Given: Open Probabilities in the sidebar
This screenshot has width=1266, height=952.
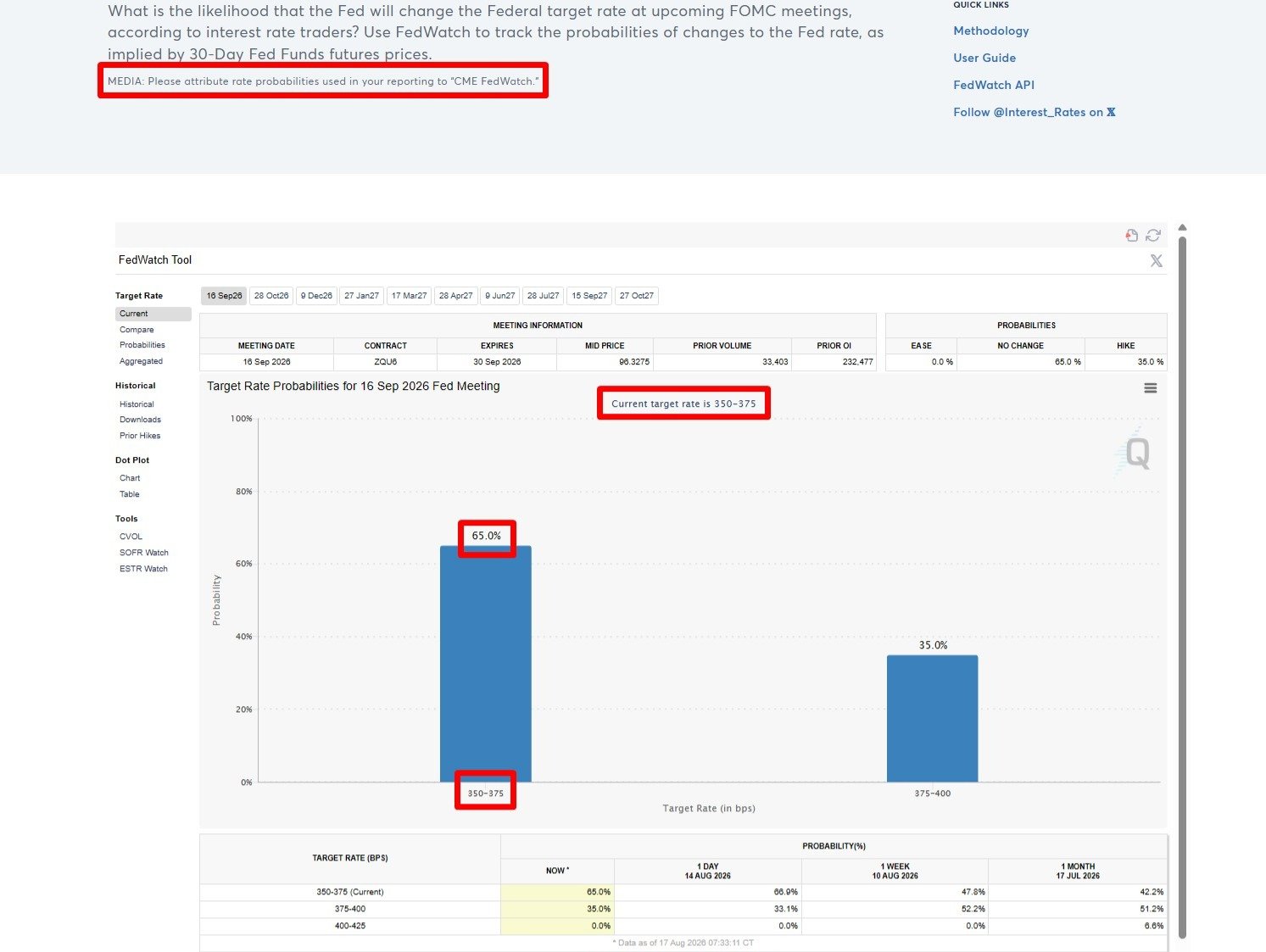Looking at the screenshot, I should click(x=142, y=345).
